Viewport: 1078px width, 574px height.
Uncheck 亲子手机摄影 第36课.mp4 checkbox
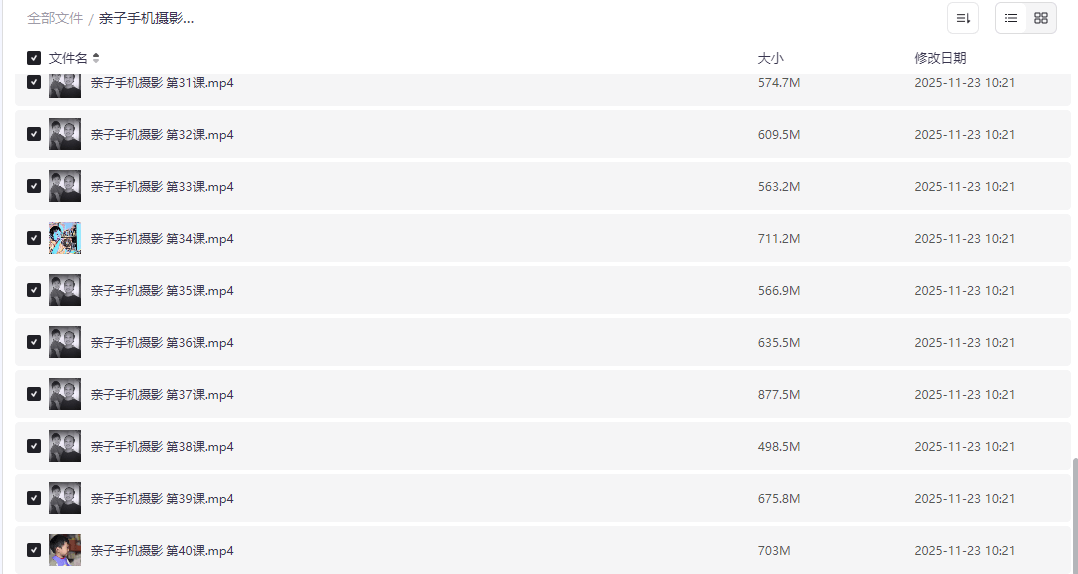(x=34, y=342)
